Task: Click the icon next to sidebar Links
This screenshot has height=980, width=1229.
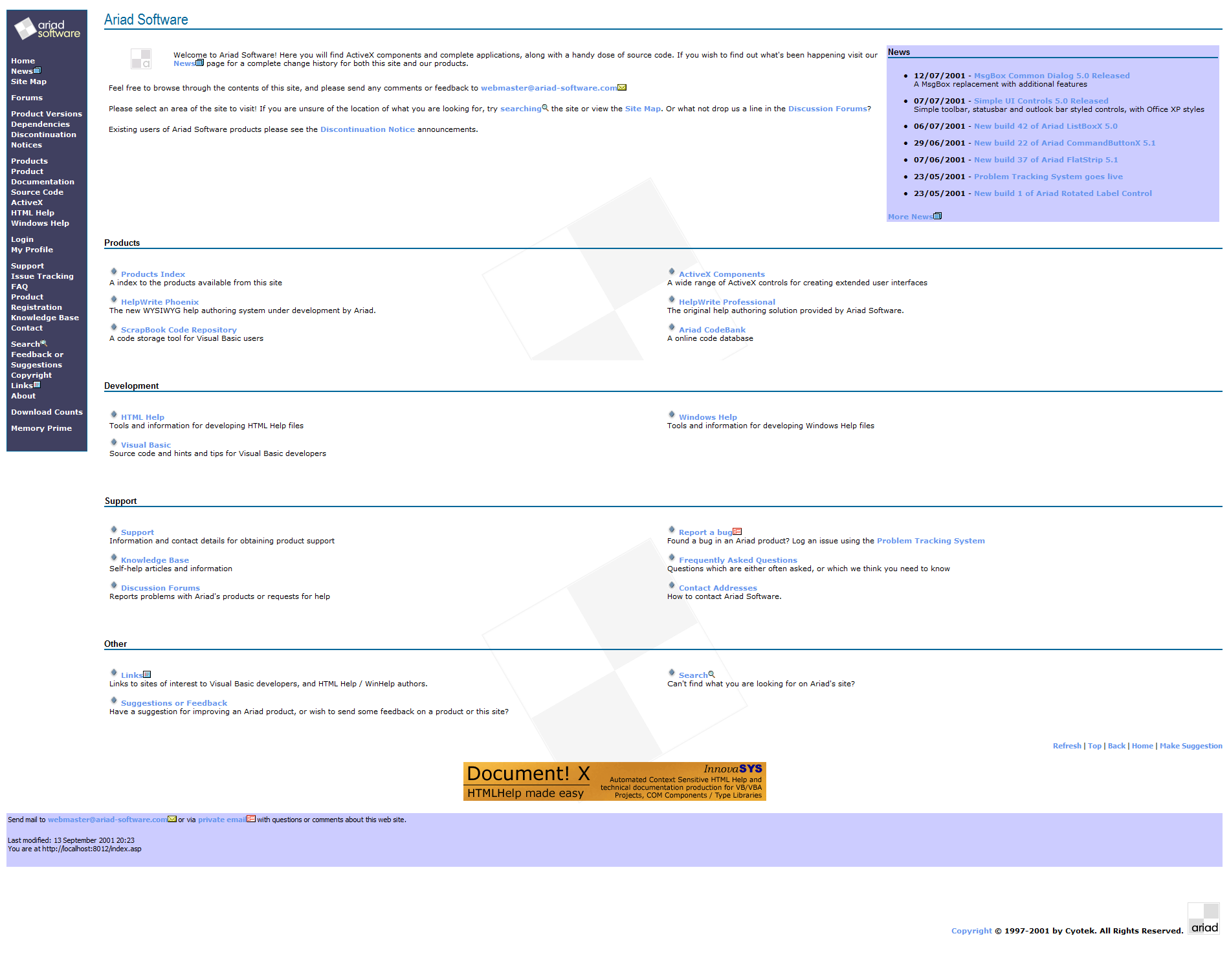Action: tap(37, 385)
